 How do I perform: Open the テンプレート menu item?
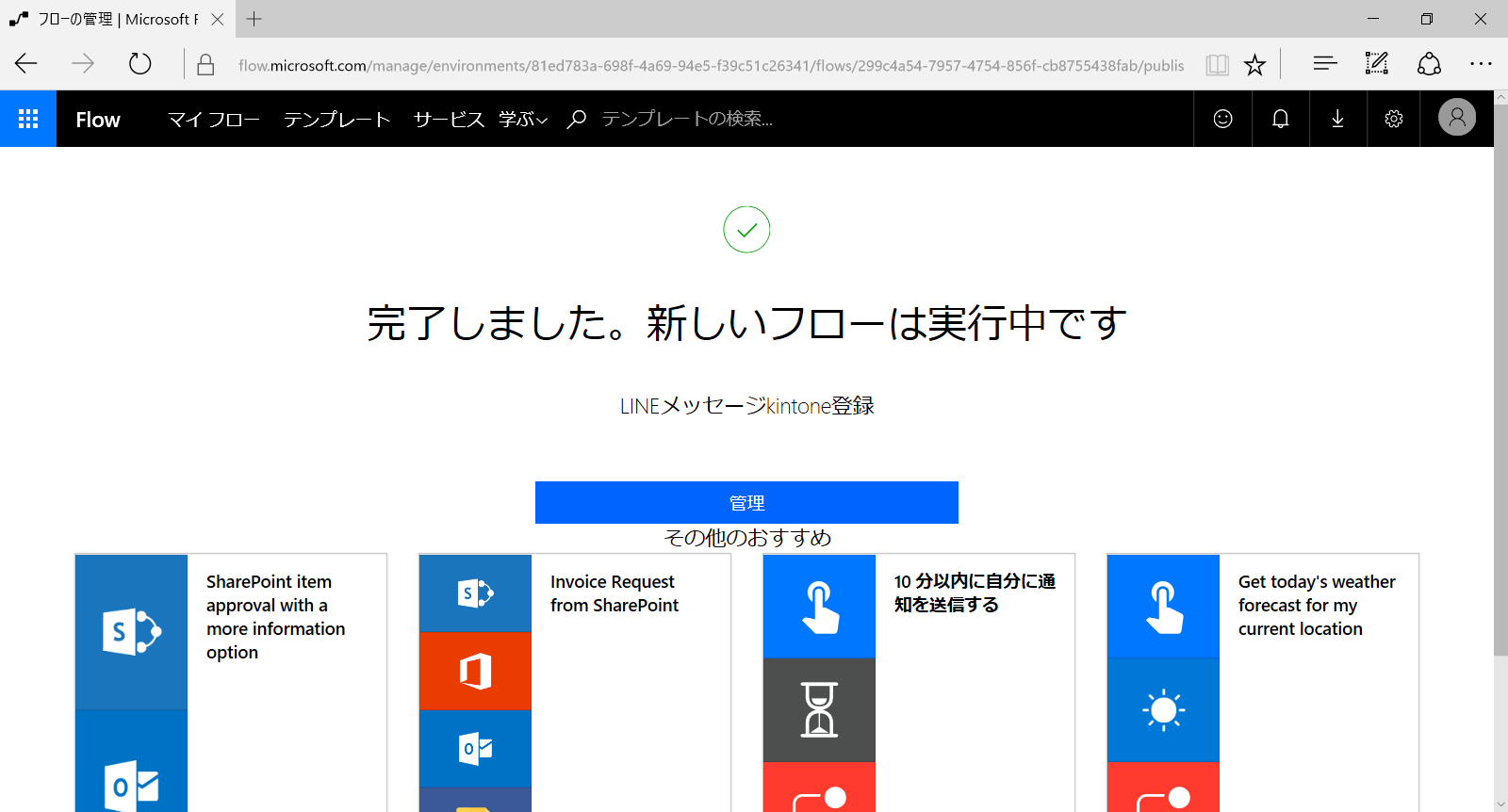336,120
